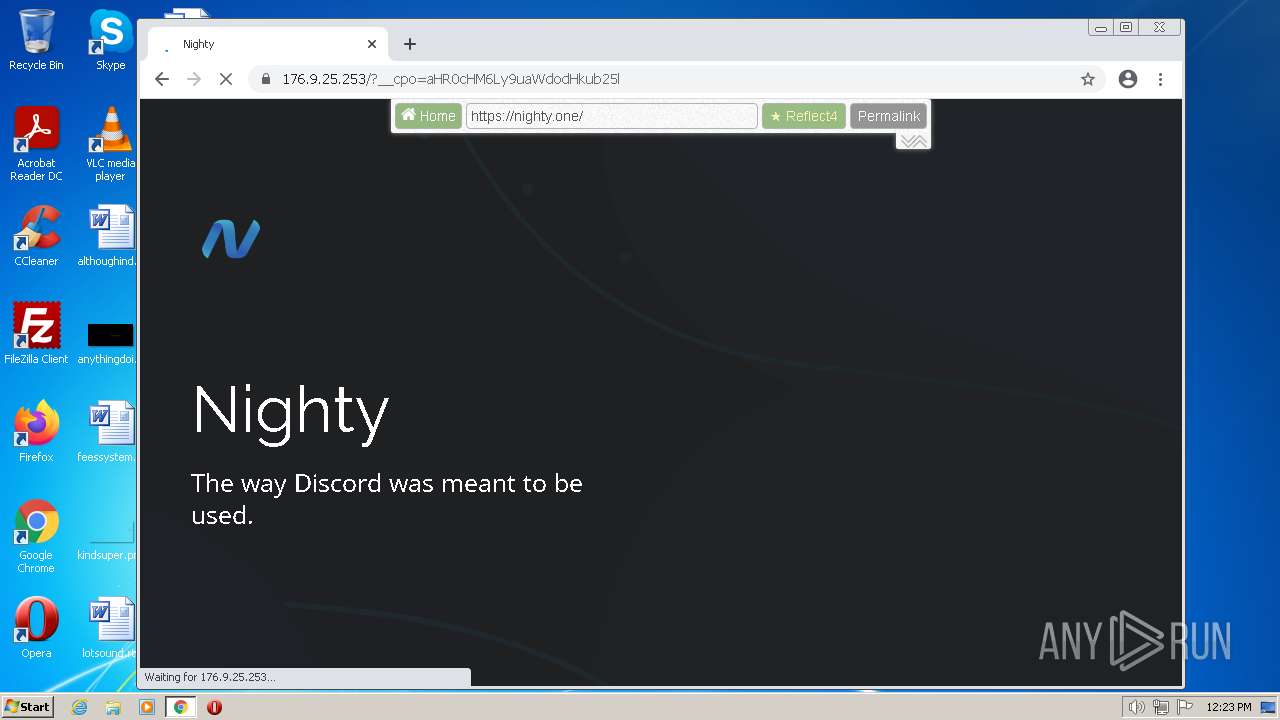Image resolution: width=1280 pixels, height=720 pixels.
Task: Open the Recycle Bin desktop icon
Action: point(36,40)
